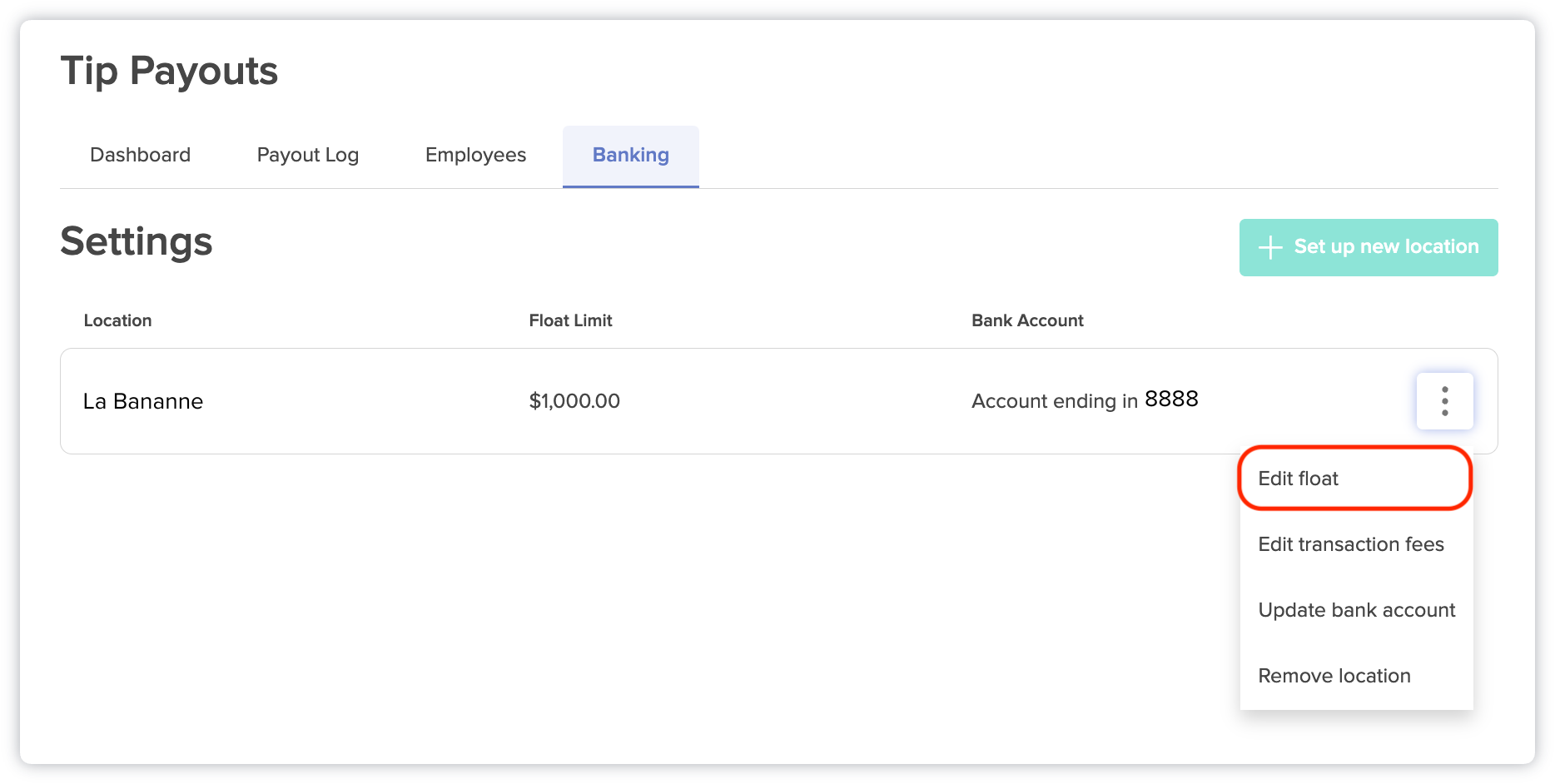Select the active Banking tab

630,154
